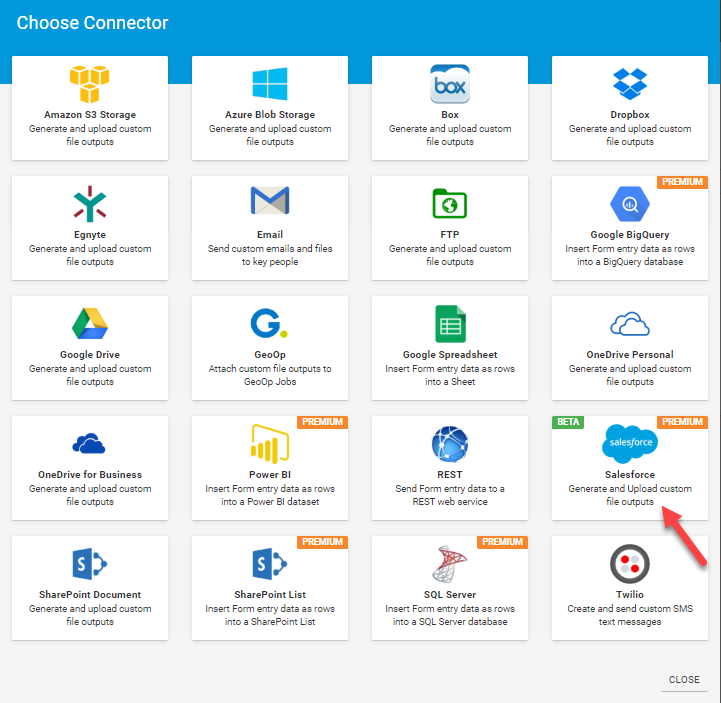Screen dimensions: 721x703
Task: Click the Egnyte connector name
Action: (90, 234)
